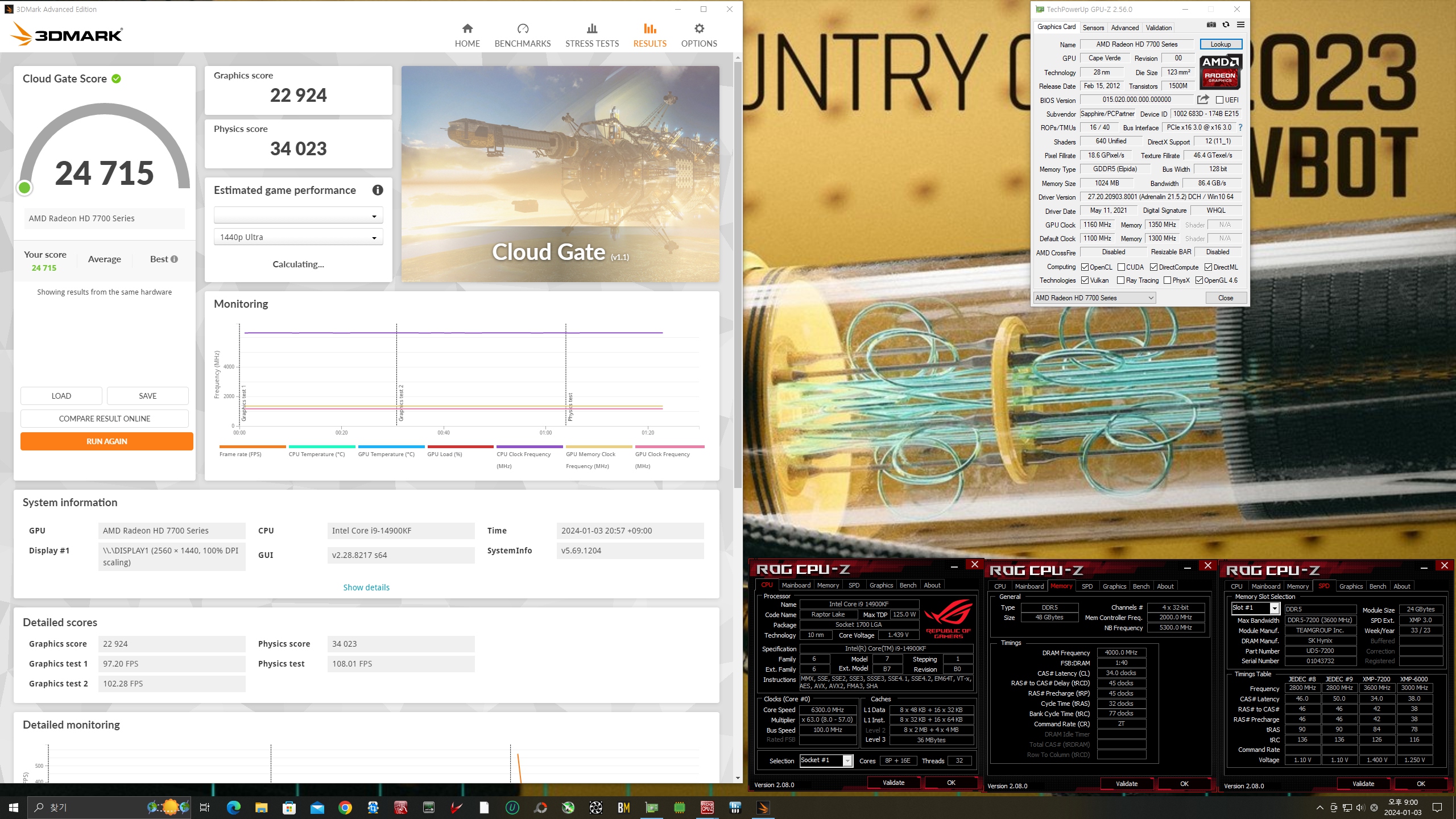Click COMPARE RESULT ONLINE button
Screen dimensions: 1456x819
click(x=105, y=419)
